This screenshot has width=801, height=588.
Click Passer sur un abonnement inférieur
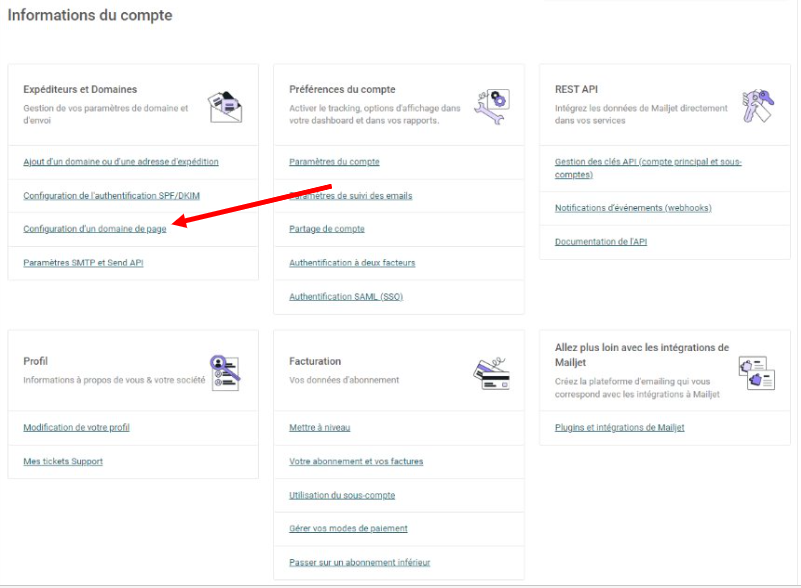[x=360, y=562]
